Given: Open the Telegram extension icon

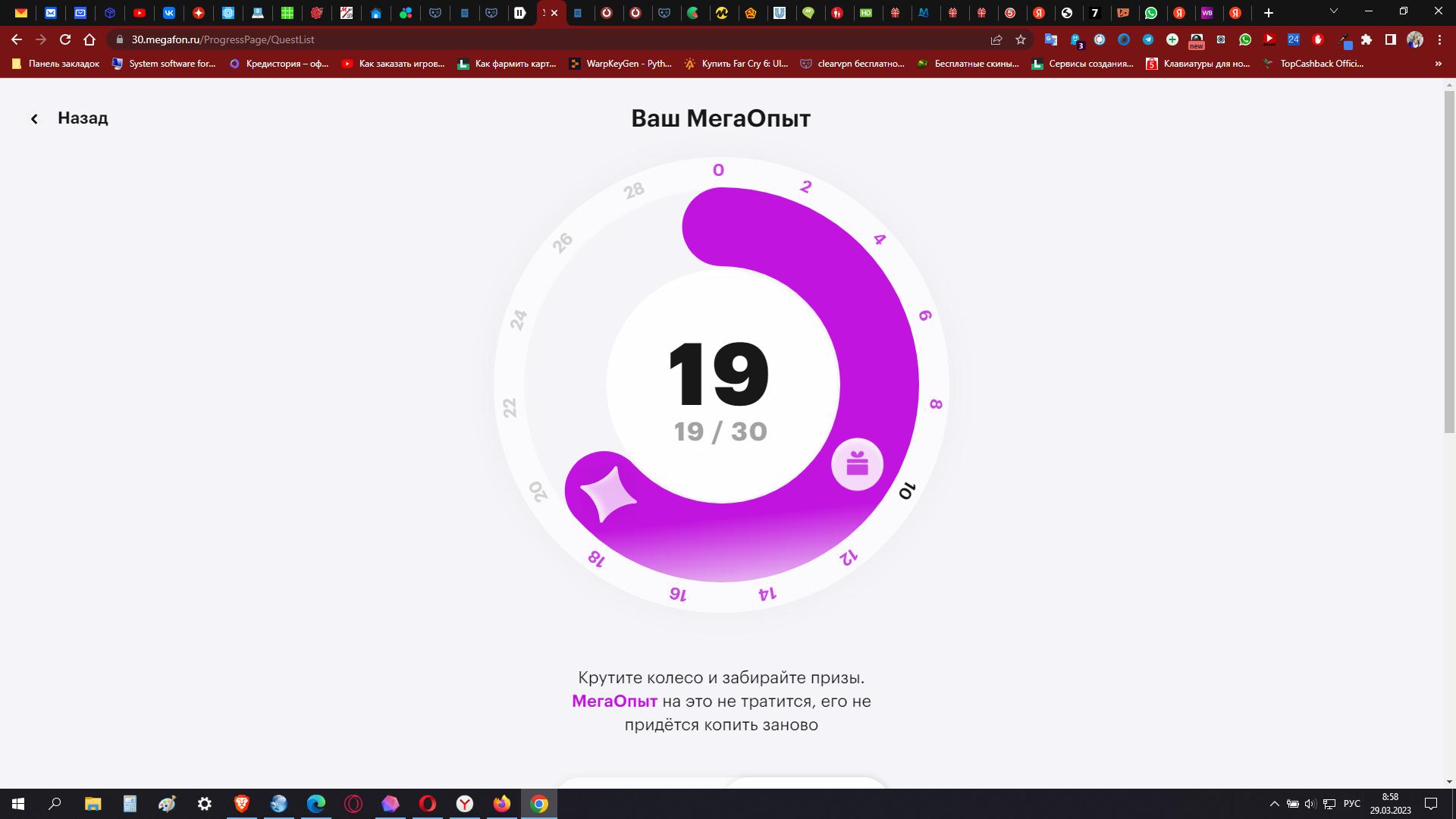Looking at the screenshot, I should (1148, 39).
